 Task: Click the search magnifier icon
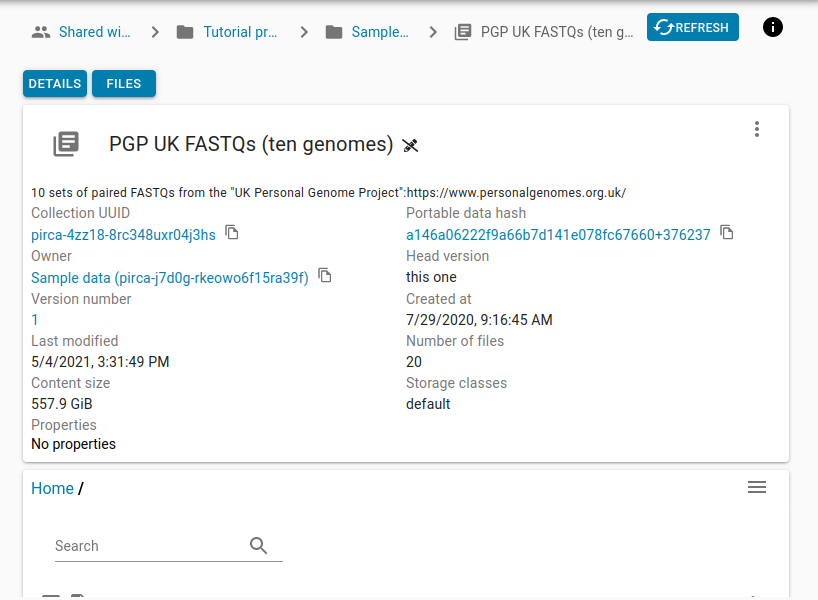[x=259, y=545]
